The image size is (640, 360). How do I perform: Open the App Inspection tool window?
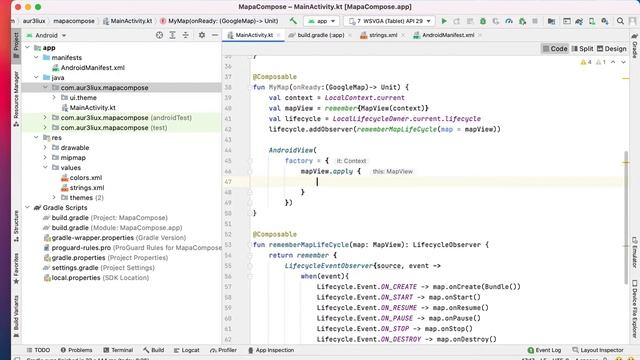tap(271, 350)
